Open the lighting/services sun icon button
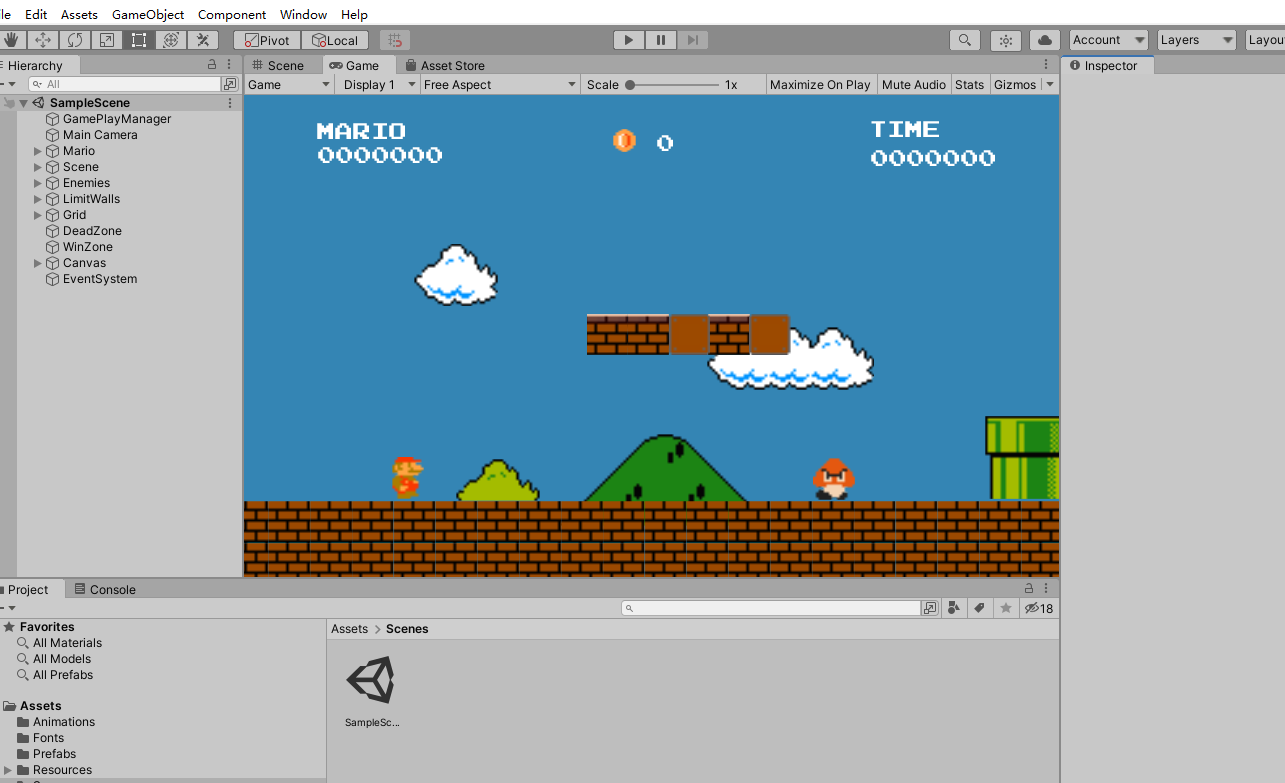Viewport: 1285px width, 783px height. 1006,40
